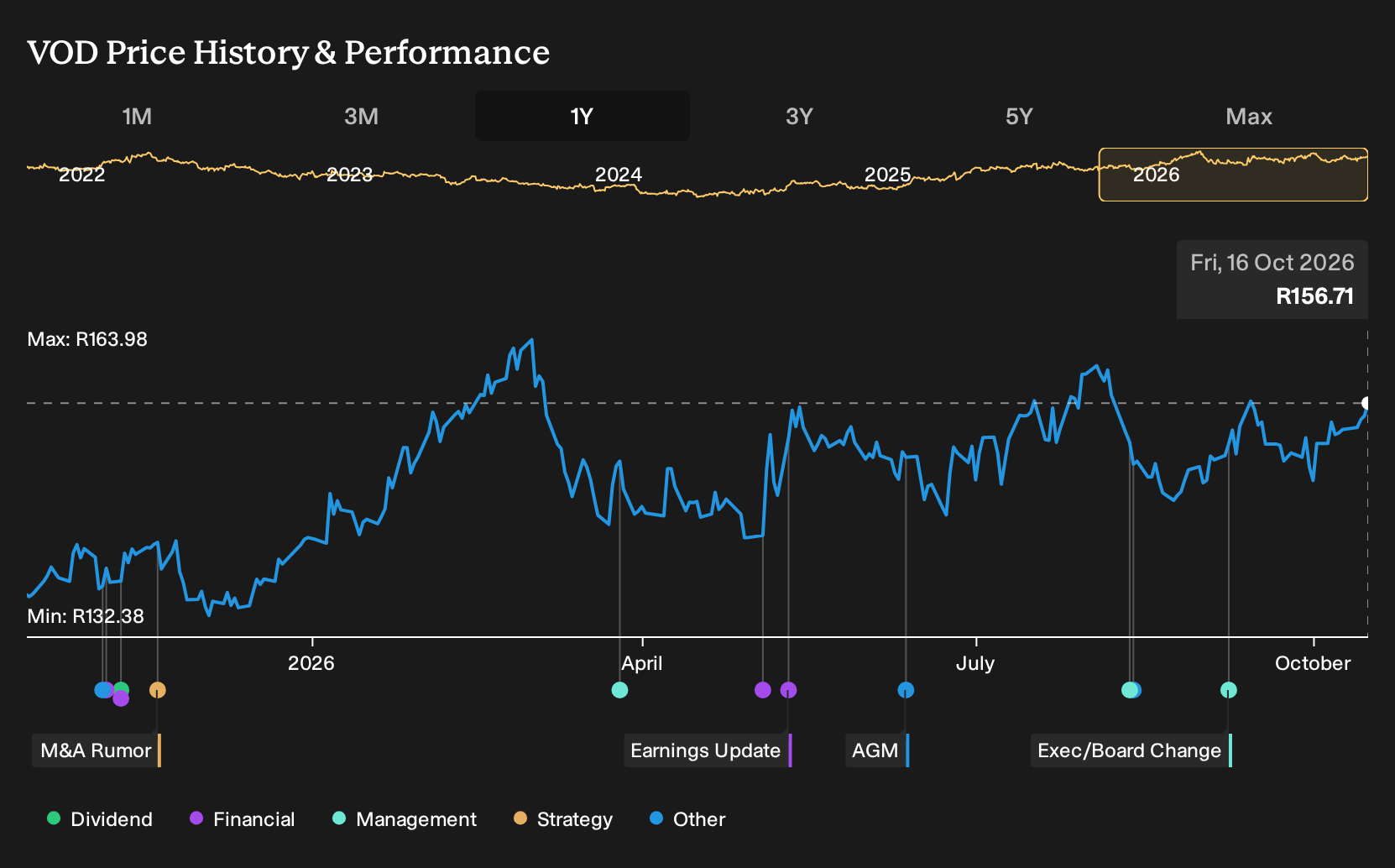Screen dimensions: 1395x868
Task: Click the October axis label
Action: 1313,663
